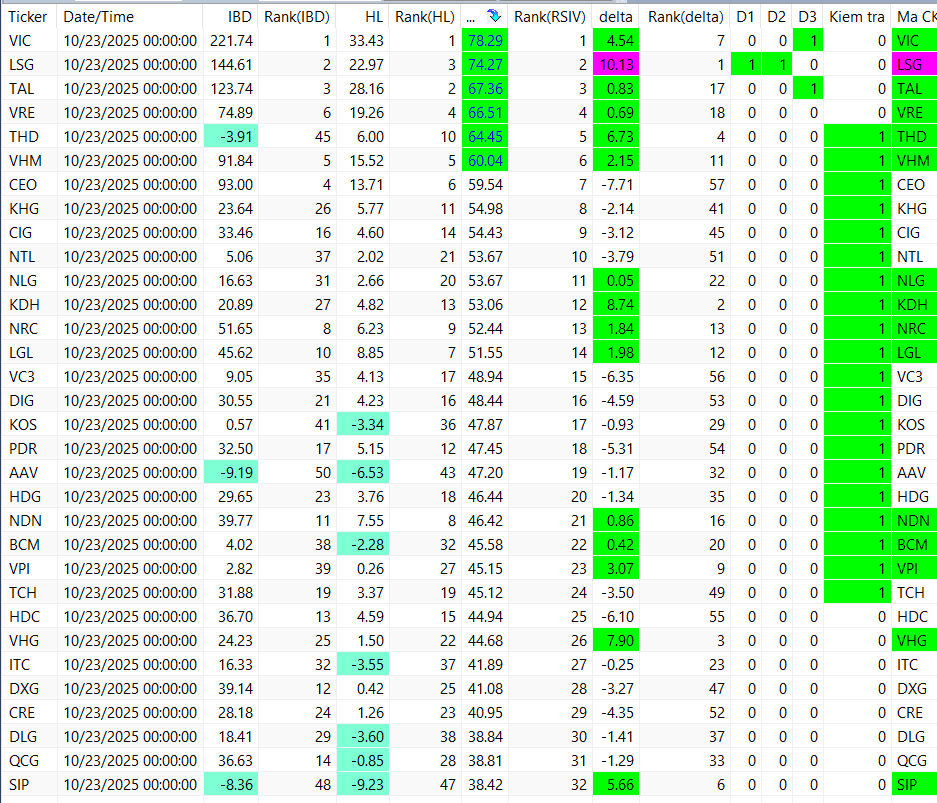The width and height of the screenshot is (937, 803).
Task: Click the D2 column header
Action: [x=776, y=17]
